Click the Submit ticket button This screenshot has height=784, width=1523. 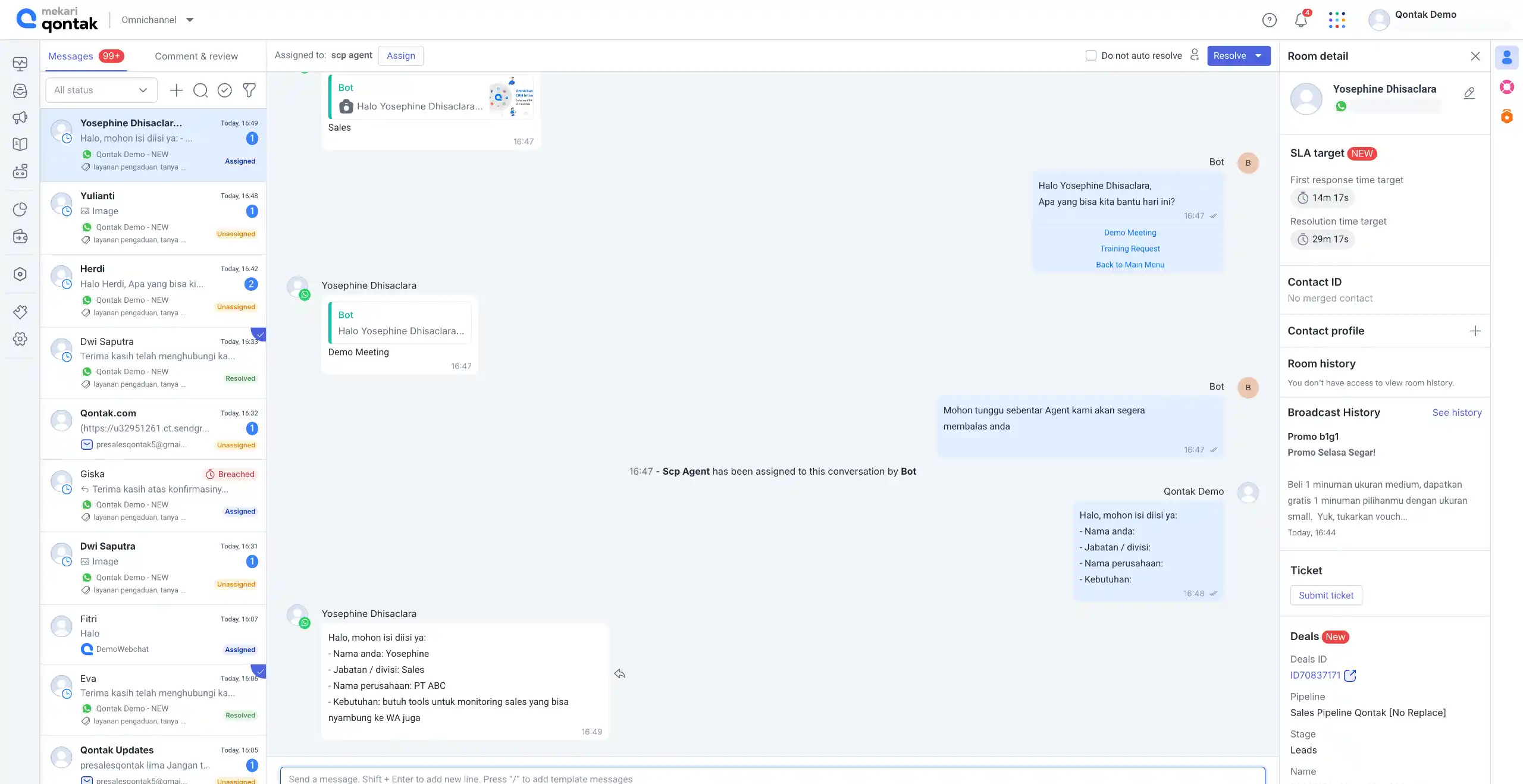pyautogui.click(x=1325, y=595)
